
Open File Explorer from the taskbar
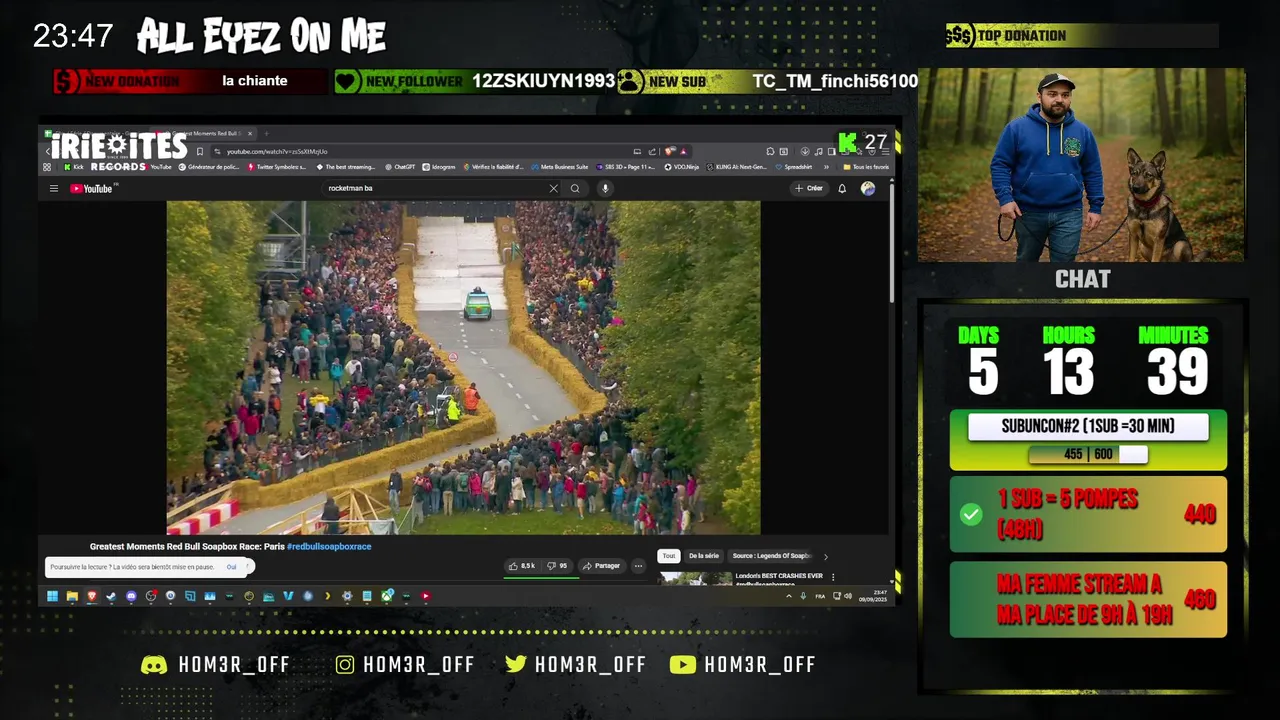pos(72,596)
